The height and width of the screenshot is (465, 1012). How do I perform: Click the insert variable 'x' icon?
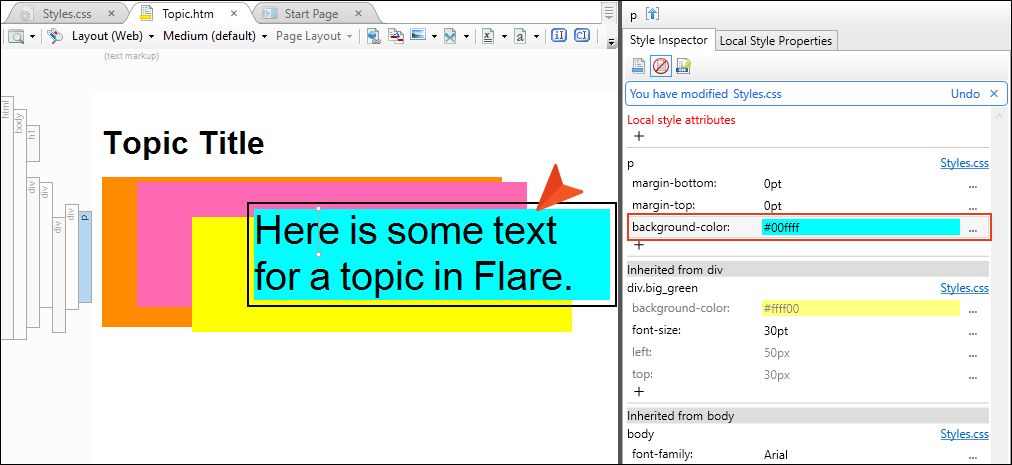tap(488, 36)
